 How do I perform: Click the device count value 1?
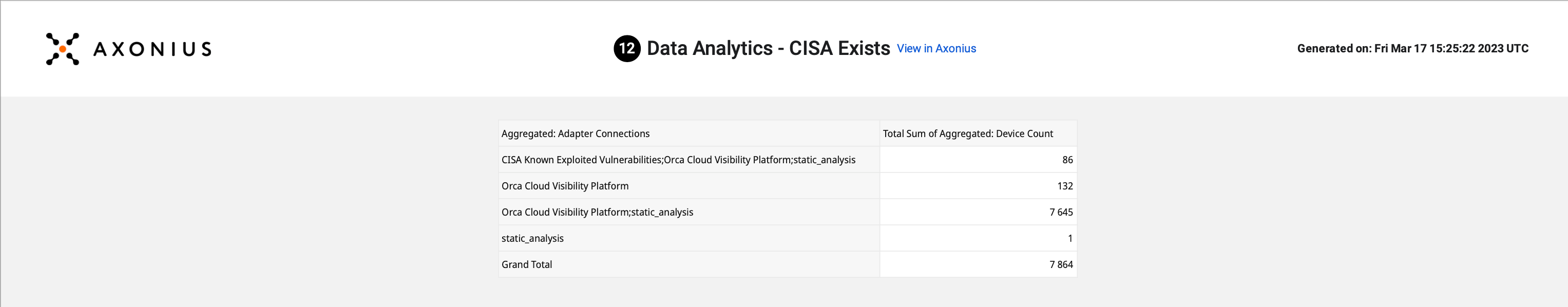pyautogui.click(x=1070, y=238)
